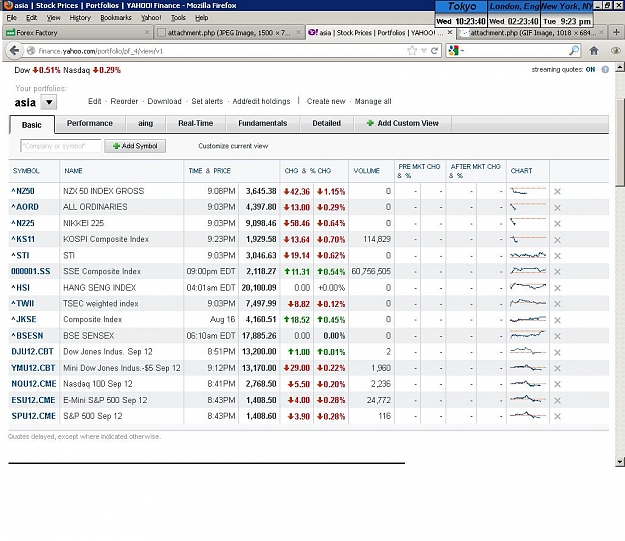Click the Add Symbol button

pos(135,146)
